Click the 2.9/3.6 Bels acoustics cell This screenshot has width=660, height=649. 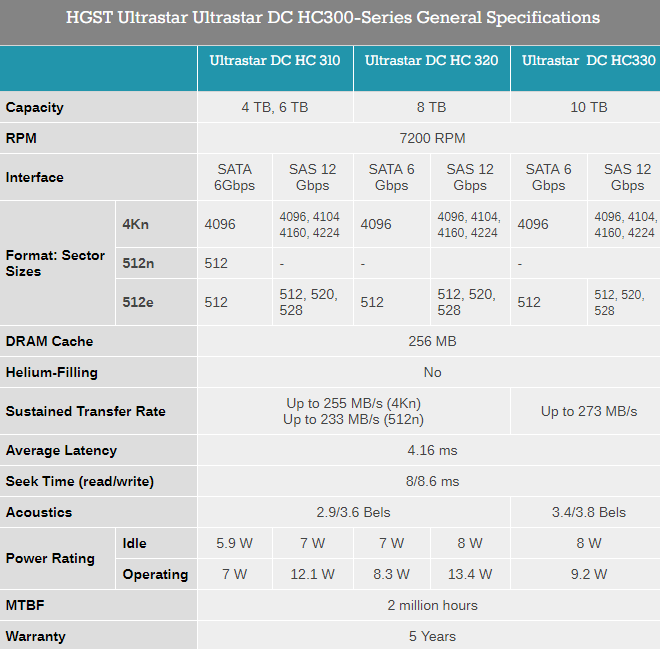pyautogui.click(x=353, y=512)
